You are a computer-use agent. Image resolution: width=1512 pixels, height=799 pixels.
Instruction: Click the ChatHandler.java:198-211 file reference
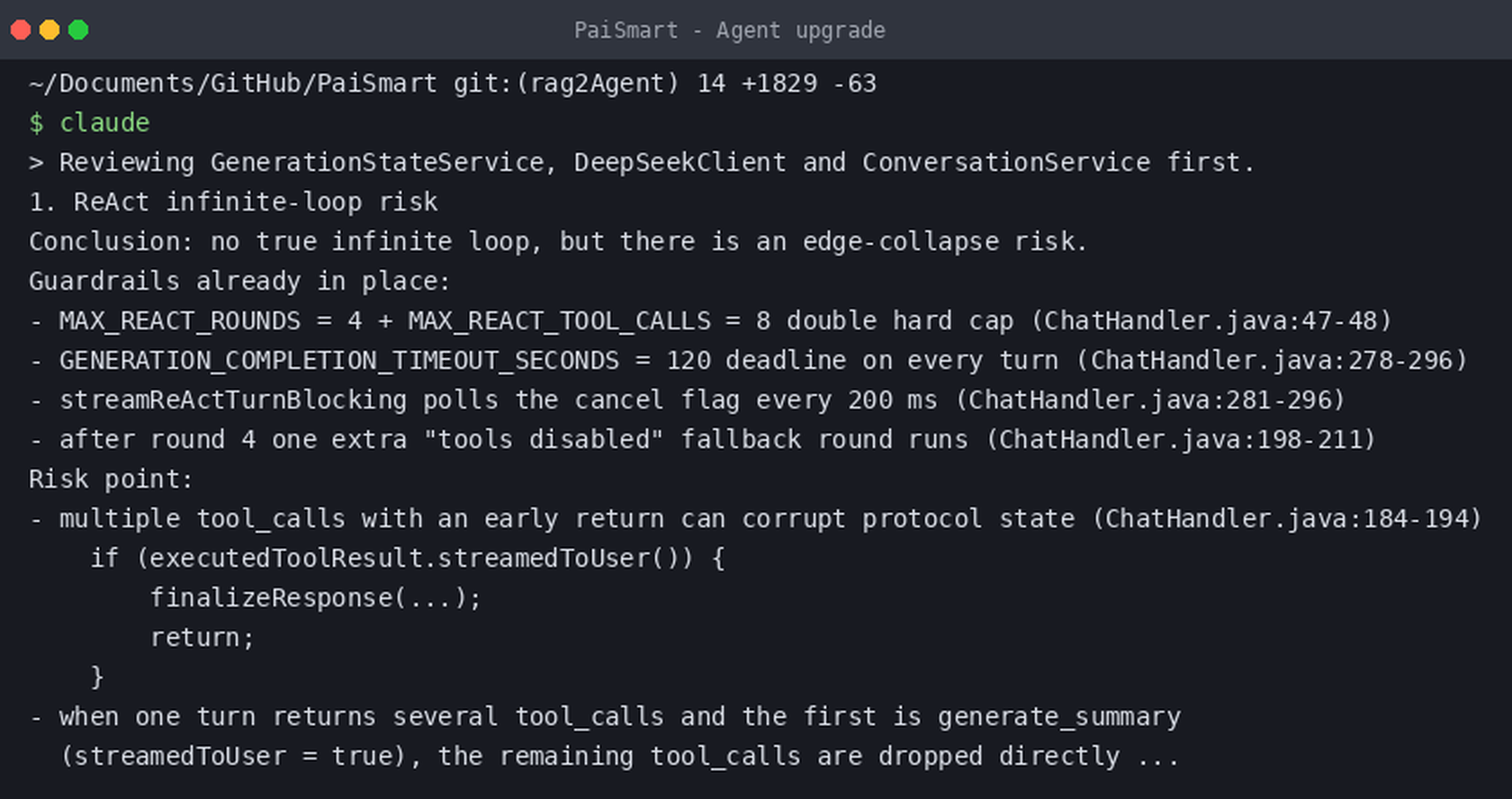(1181, 440)
